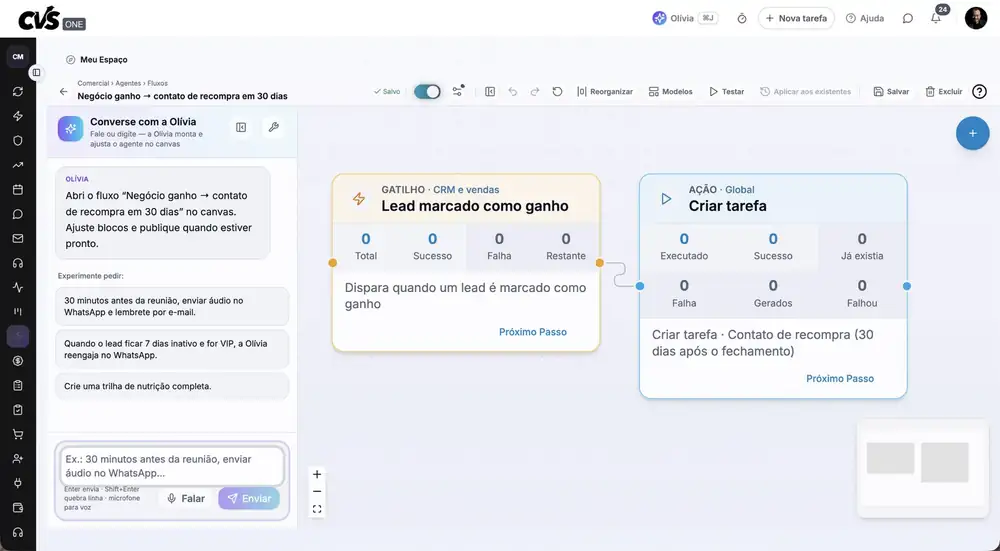
Task: Select the 30 minutos antes da reunião suggestion
Action: coord(172,306)
